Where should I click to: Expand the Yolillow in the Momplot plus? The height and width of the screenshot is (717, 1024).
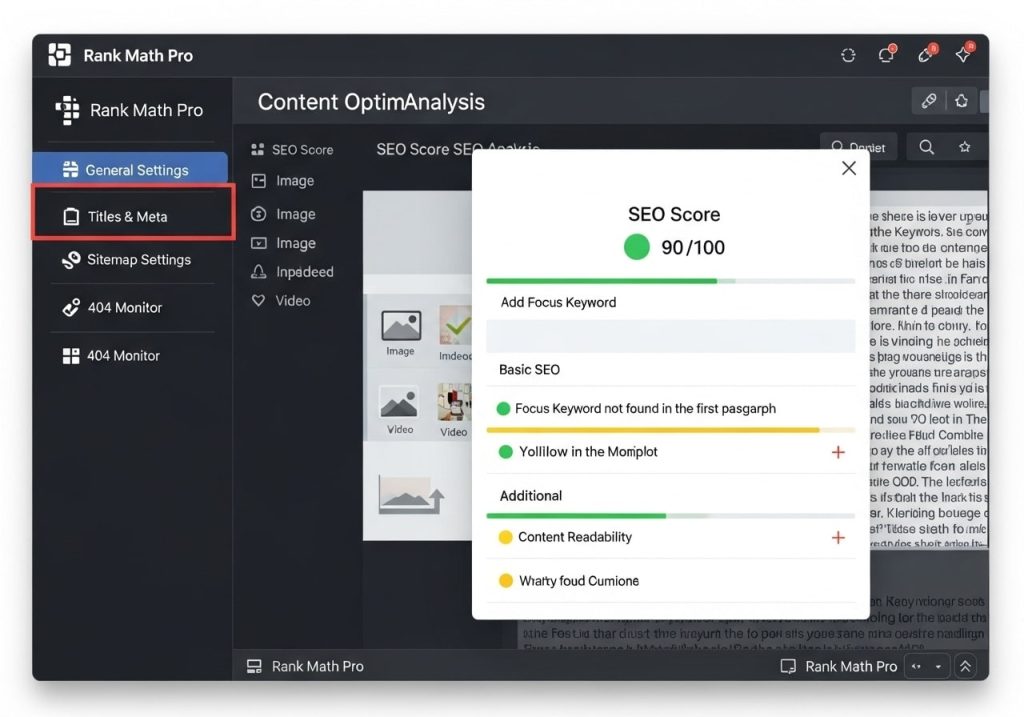point(838,452)
